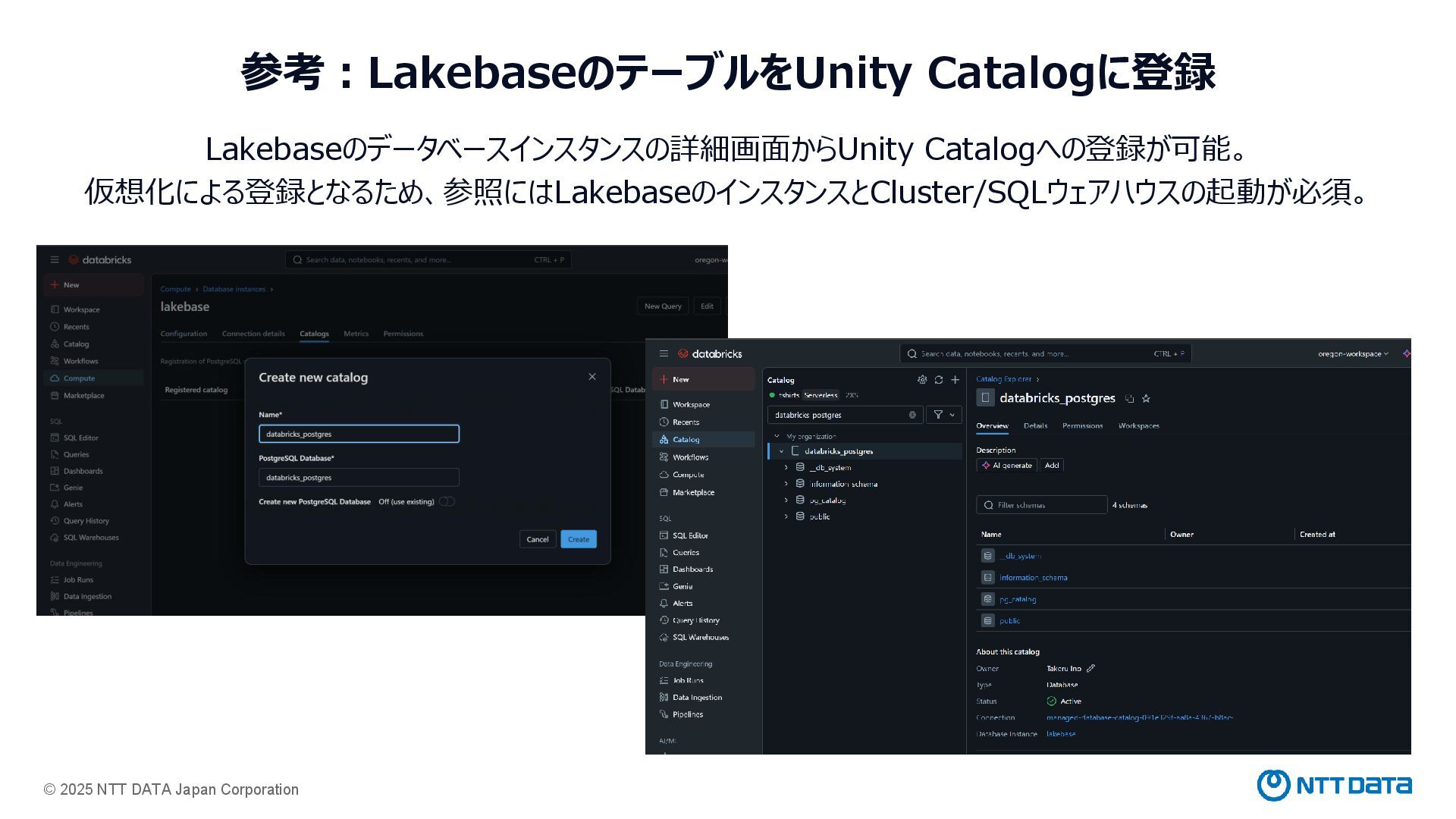Open the information_schema link in the schemas table

tap(1033, 578)
